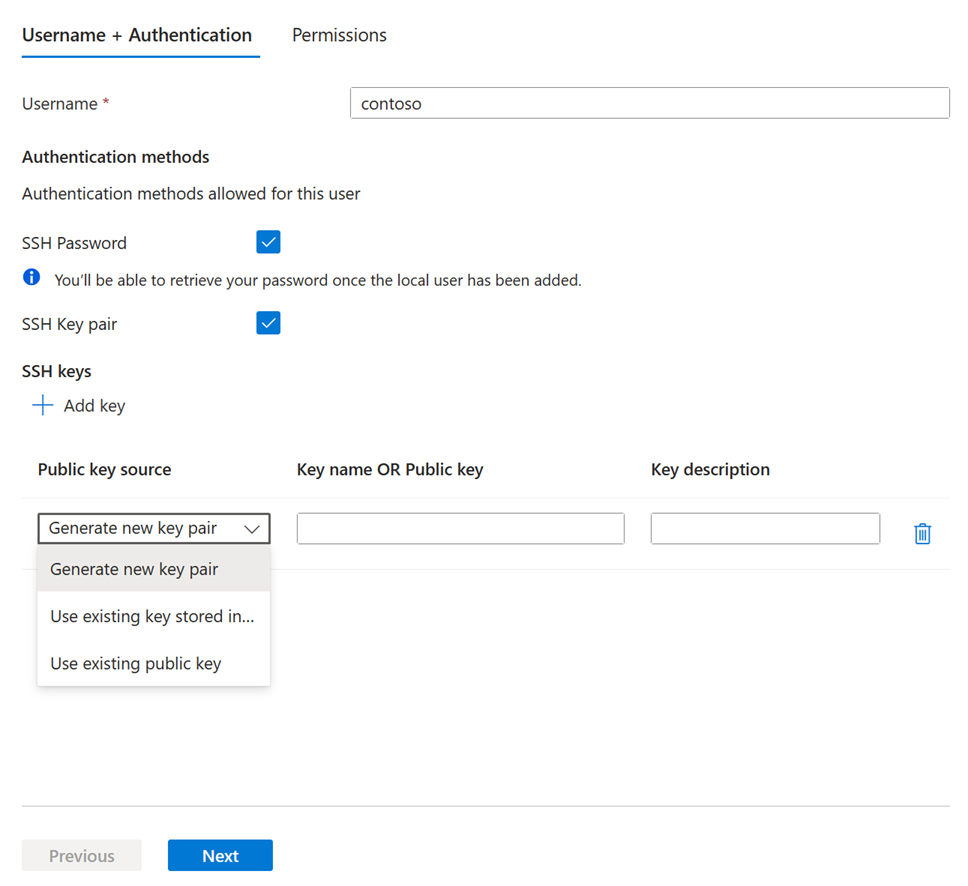Delete the SSH key row using the trash icon
Image resolution: width=968 pixels, height=886 pixels.
point(922,533)
